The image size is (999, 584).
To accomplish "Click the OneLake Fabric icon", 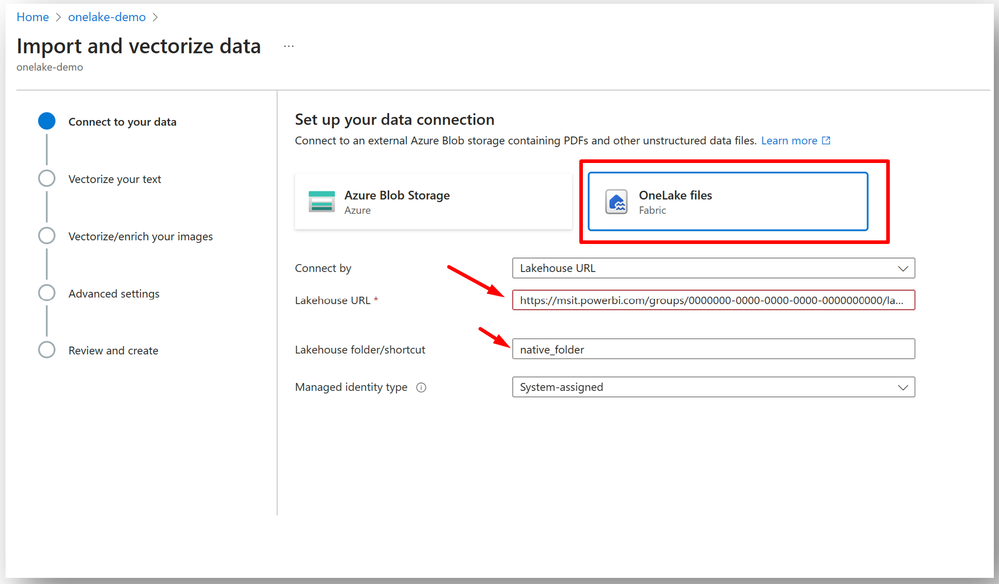I will pyautogui.click(x=616, y=202).
